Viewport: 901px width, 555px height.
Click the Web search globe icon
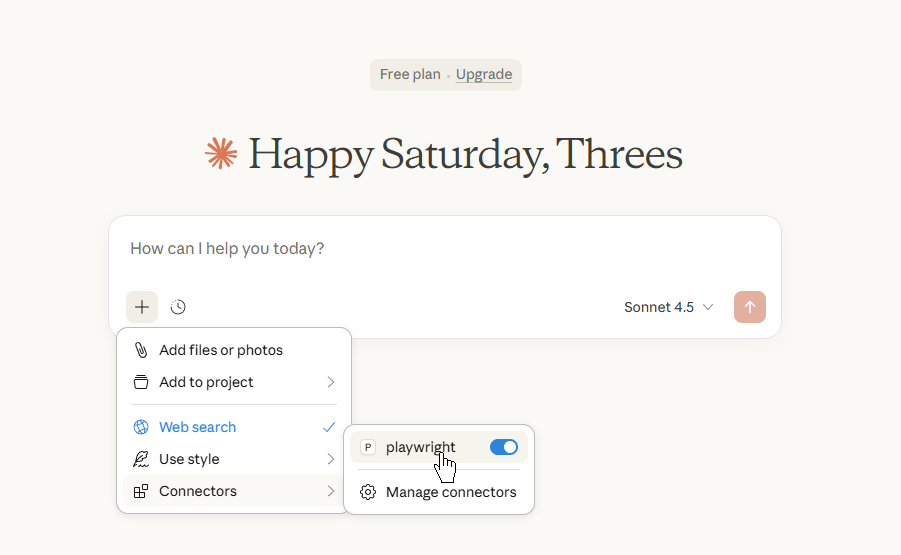pos(141,427)
